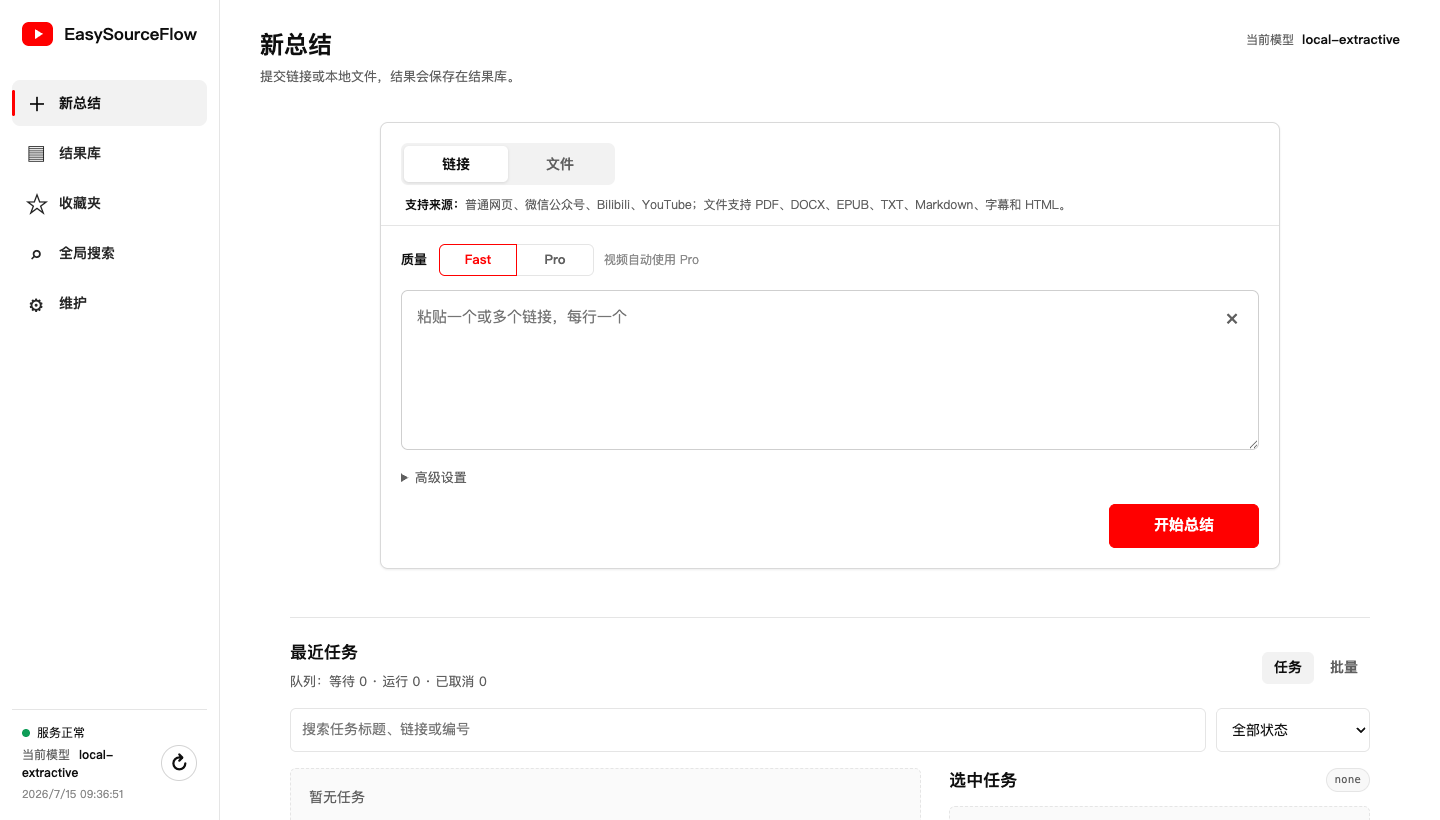Click the plus icon beside 新总结

tap(37, 104)
